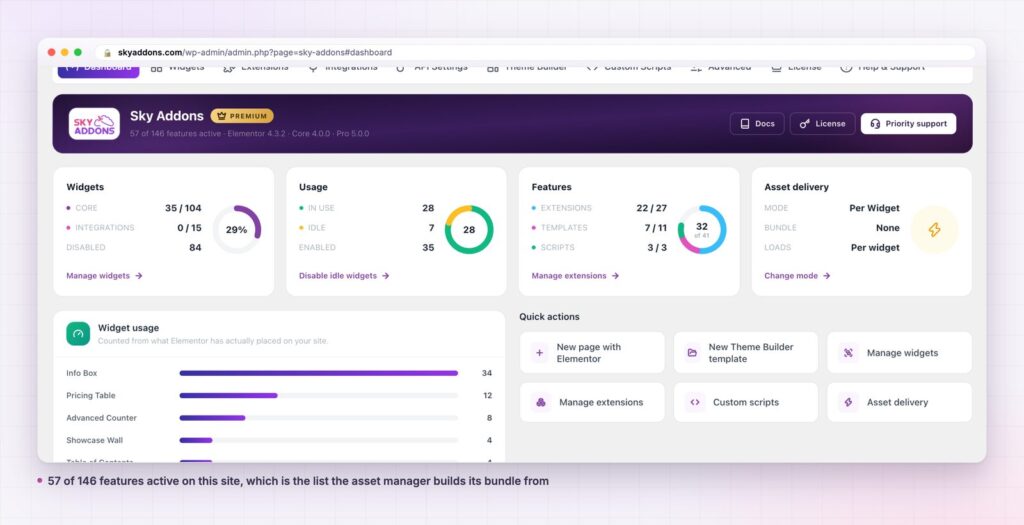Click the TEMPLATES value 7 / 11
The image size is (1024, 525).
(656, 227)
